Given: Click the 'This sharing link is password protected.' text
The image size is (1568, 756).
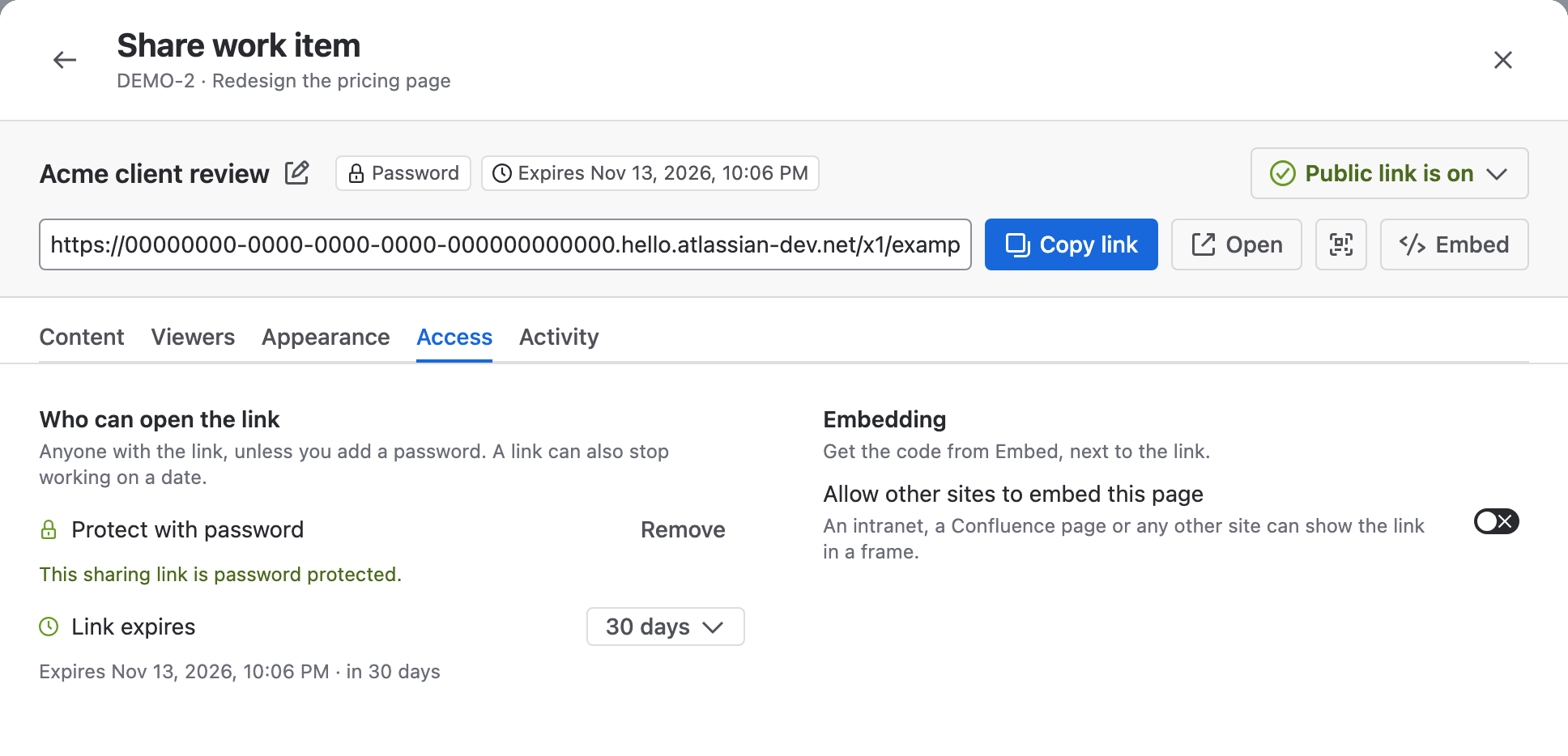Looking at the screenshot, I should [220, 575].
